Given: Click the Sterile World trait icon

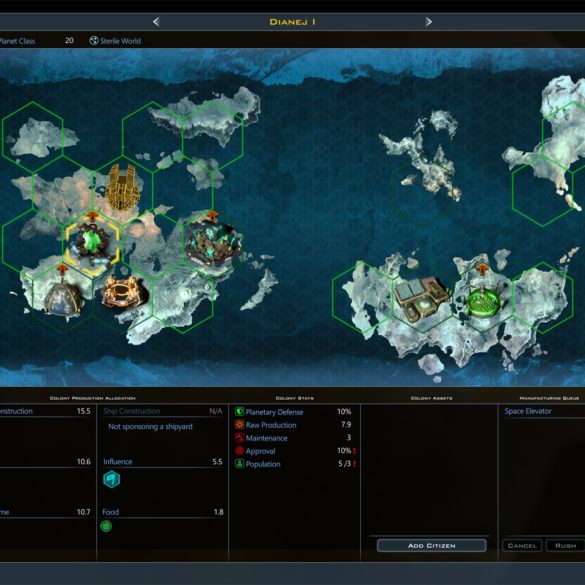Looking at the screenshot, I should 94,41.
